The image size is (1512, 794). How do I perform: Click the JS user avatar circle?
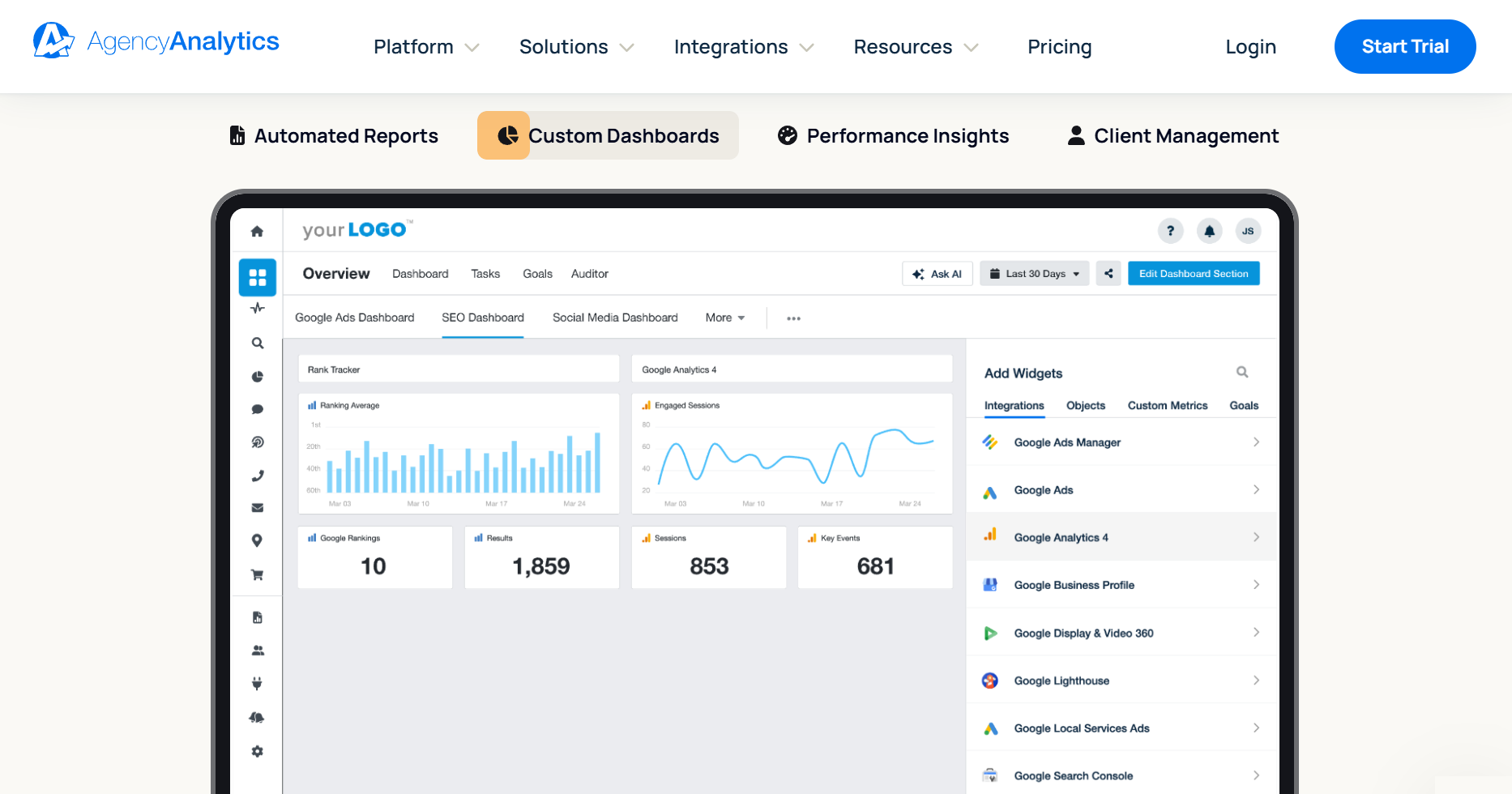tap(1248, 230)
